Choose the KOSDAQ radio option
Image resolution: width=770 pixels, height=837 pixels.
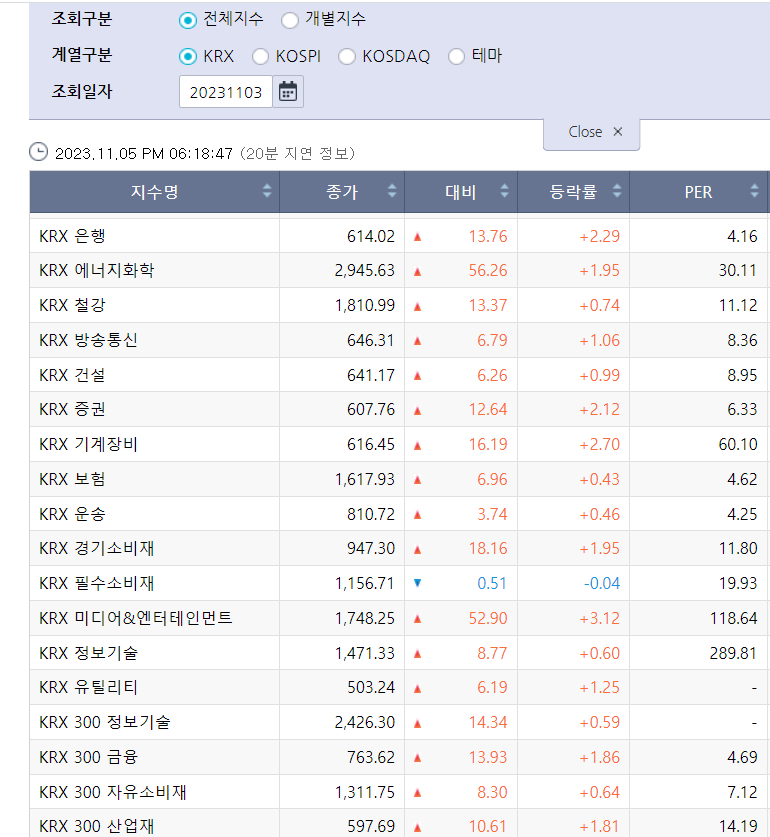tap(347, 56)
